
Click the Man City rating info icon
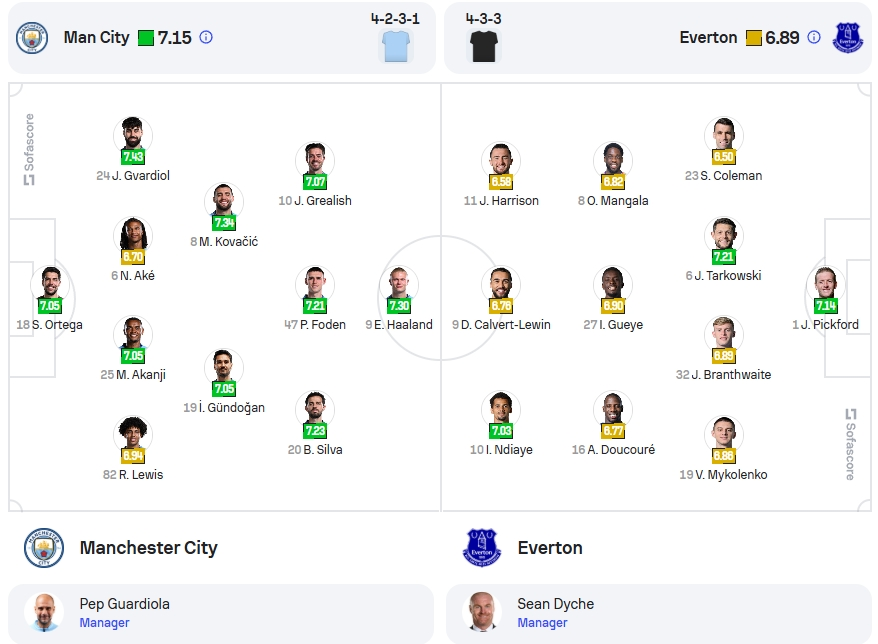point(206,38)
